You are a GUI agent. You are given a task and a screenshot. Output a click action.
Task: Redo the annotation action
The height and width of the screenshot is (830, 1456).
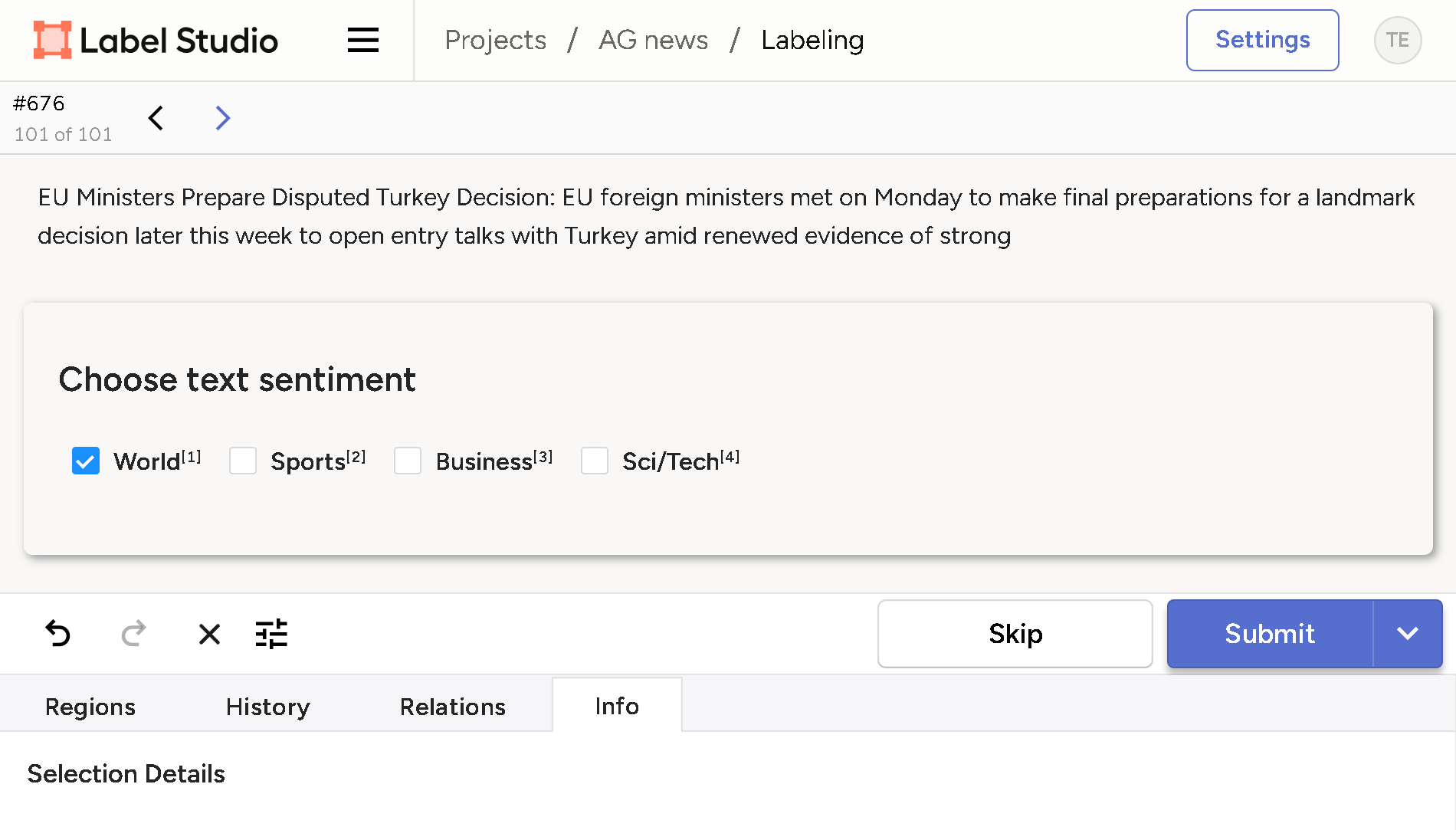click(133, 634)
